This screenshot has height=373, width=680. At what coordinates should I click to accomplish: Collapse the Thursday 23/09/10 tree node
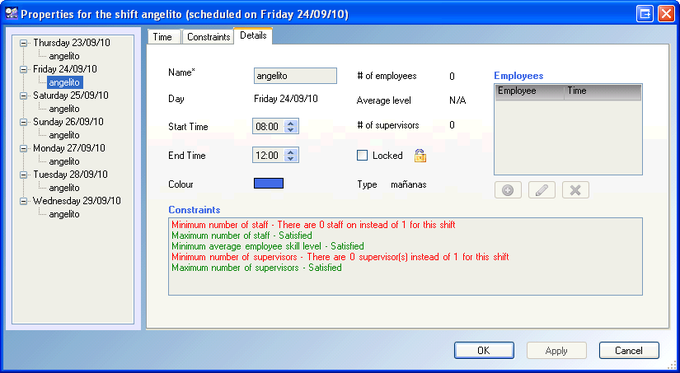pyautogui.click(x=23, y=43)
